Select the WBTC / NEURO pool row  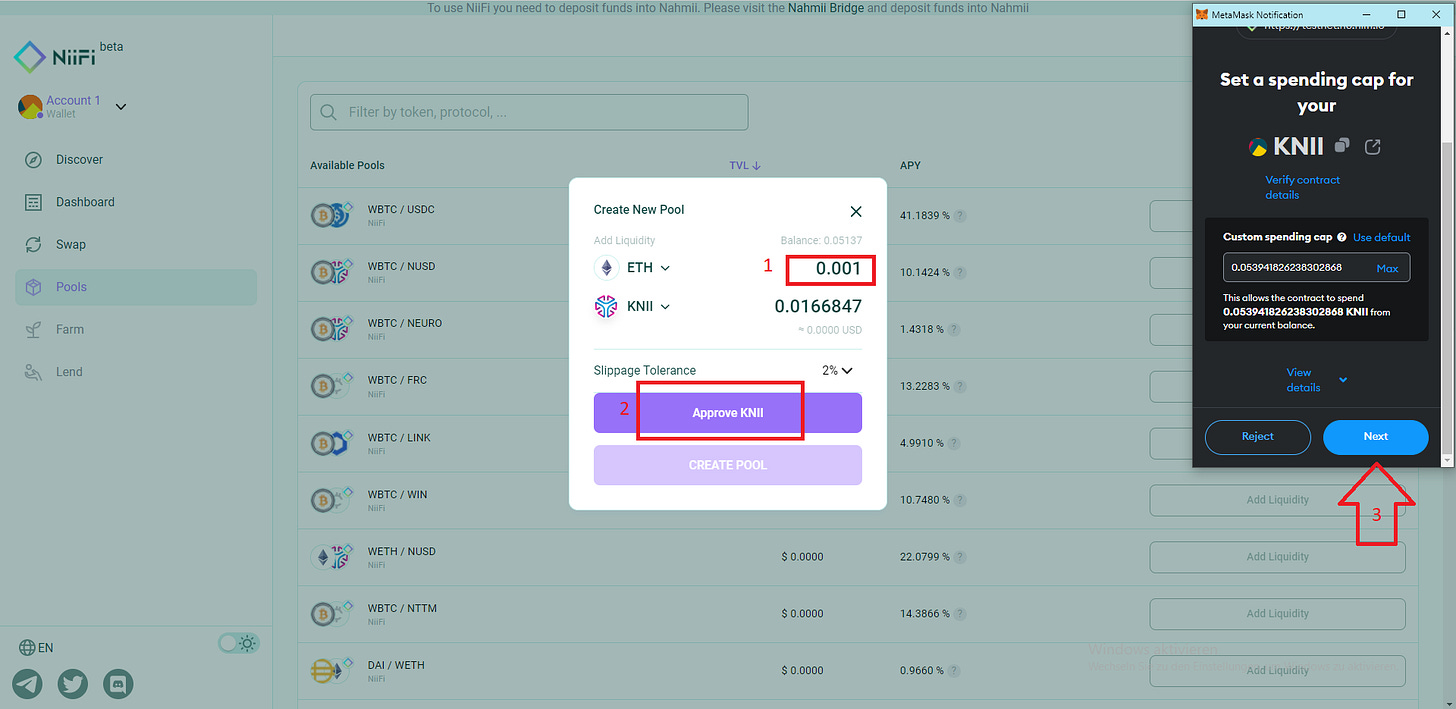click(857, 329)
